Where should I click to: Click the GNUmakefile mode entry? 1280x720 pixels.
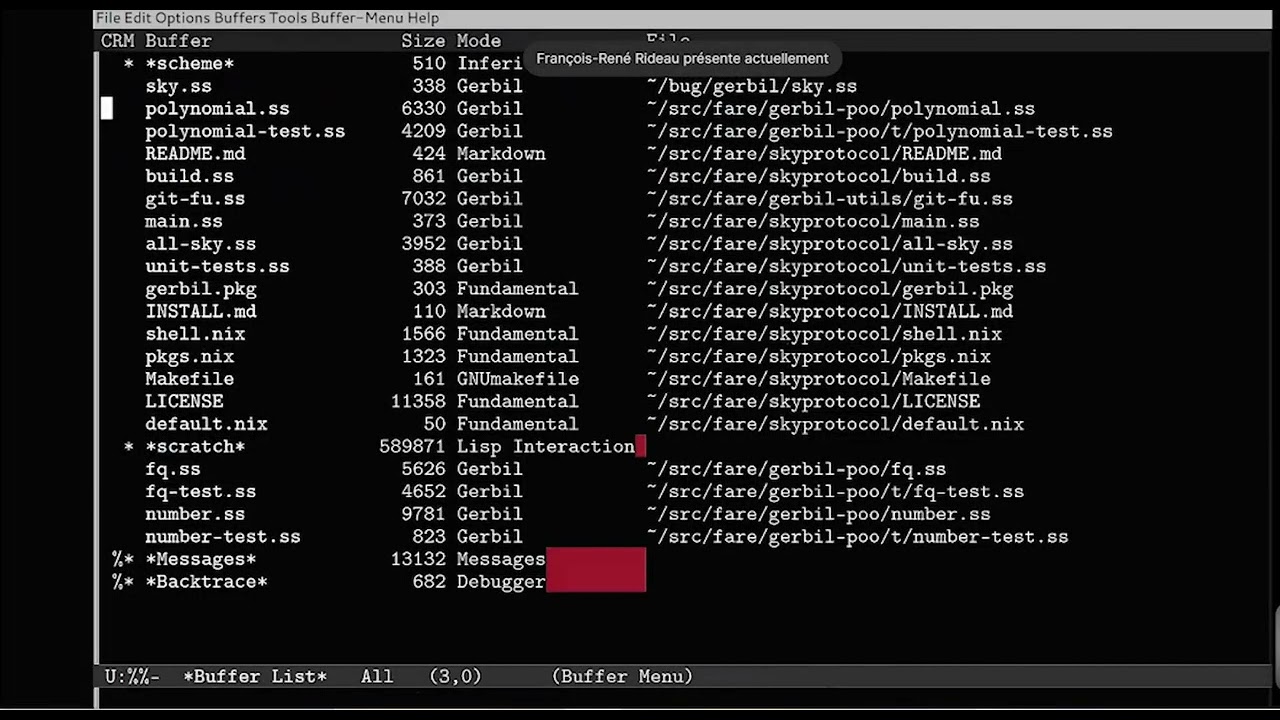(518, 379)
